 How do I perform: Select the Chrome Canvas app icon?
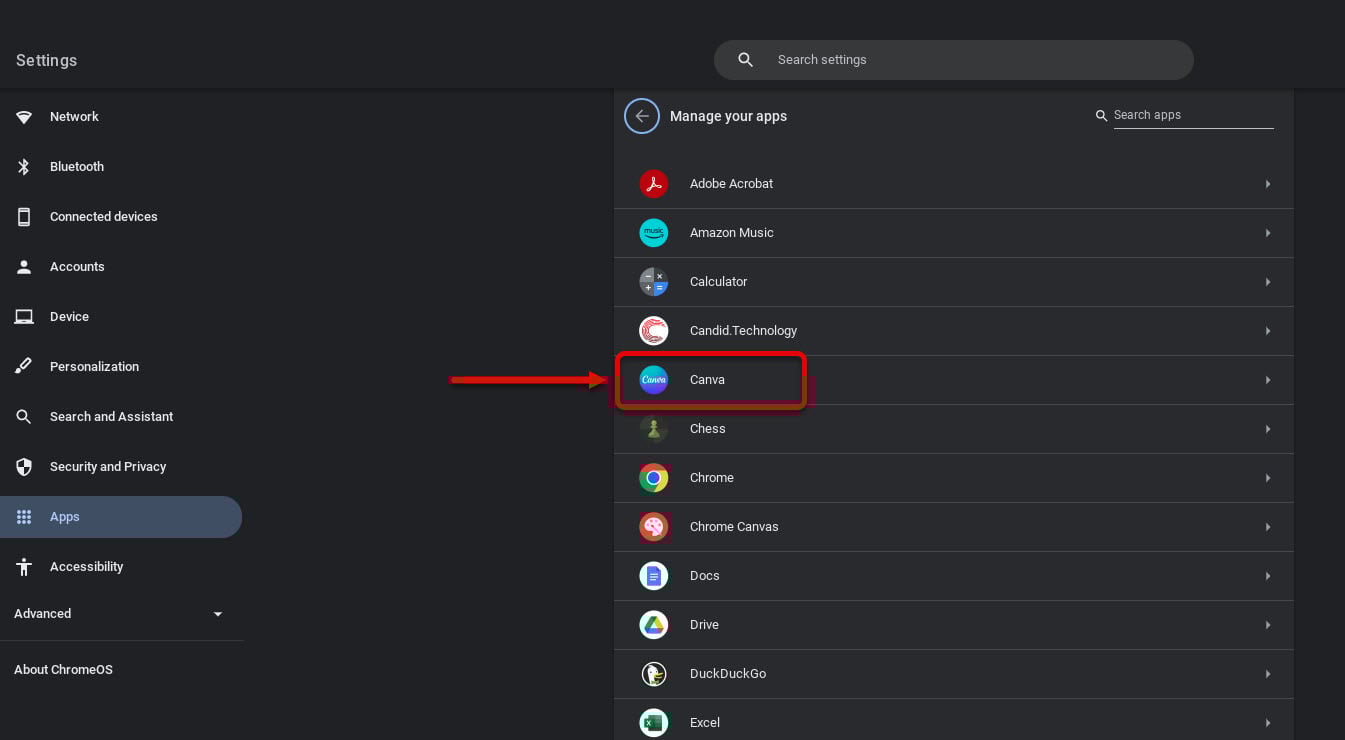pos(654,526)
